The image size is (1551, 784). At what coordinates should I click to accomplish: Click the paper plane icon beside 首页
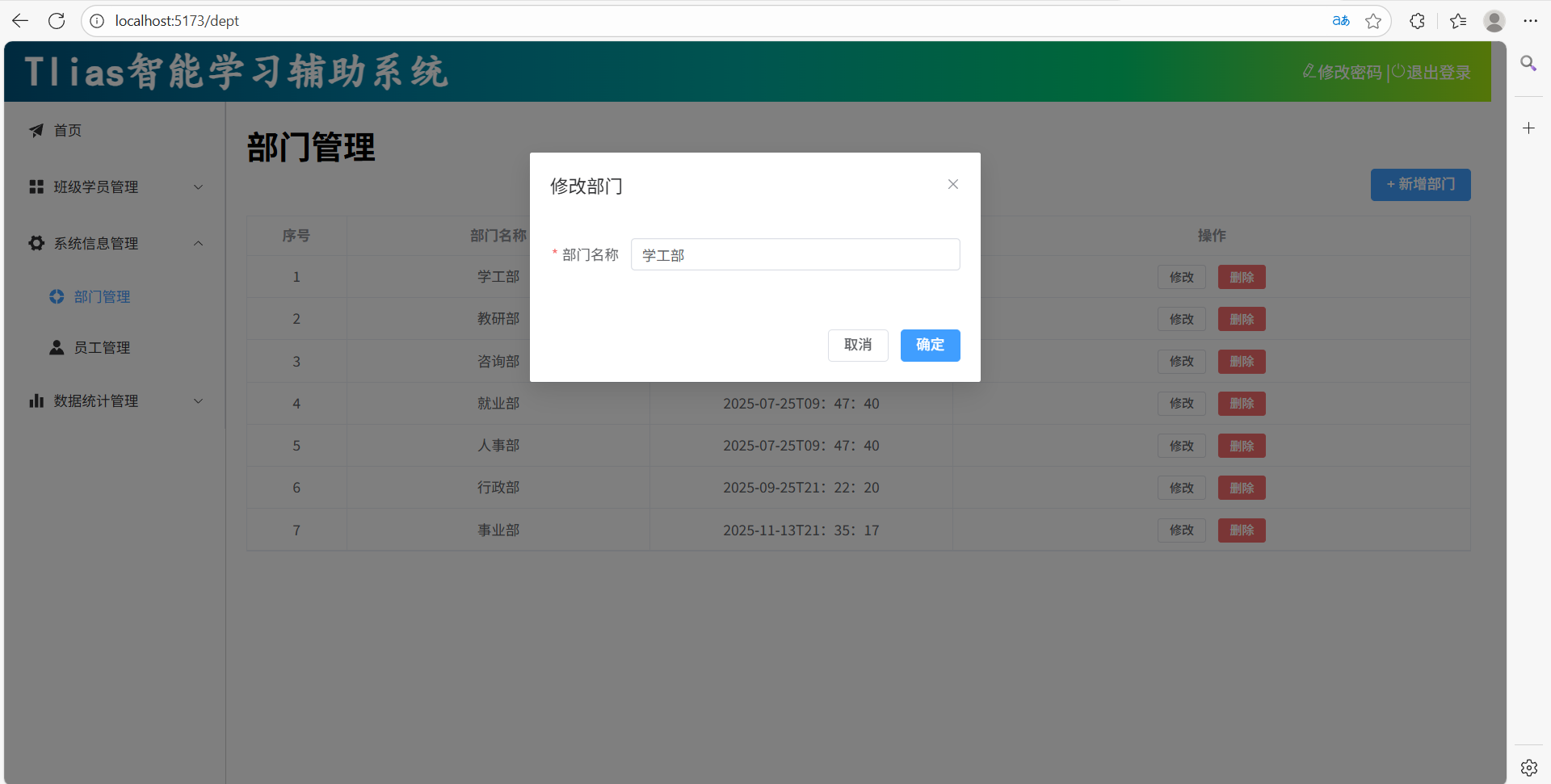pos(36,130)
